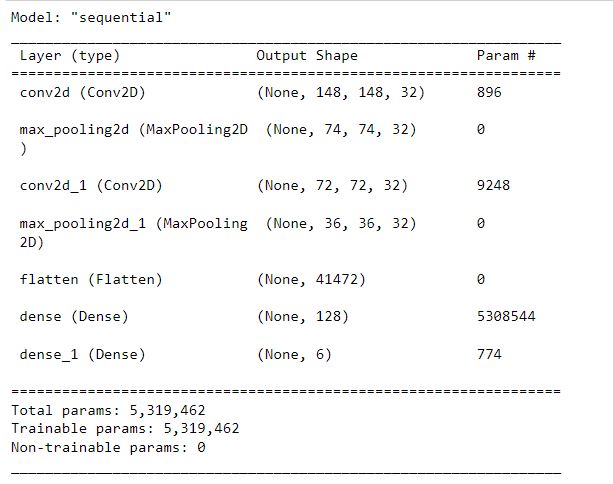613x484 pixels.
Task: Select the max_pooling2d_1 layer name
Action: pyautogui.click(x=134, y=233)
